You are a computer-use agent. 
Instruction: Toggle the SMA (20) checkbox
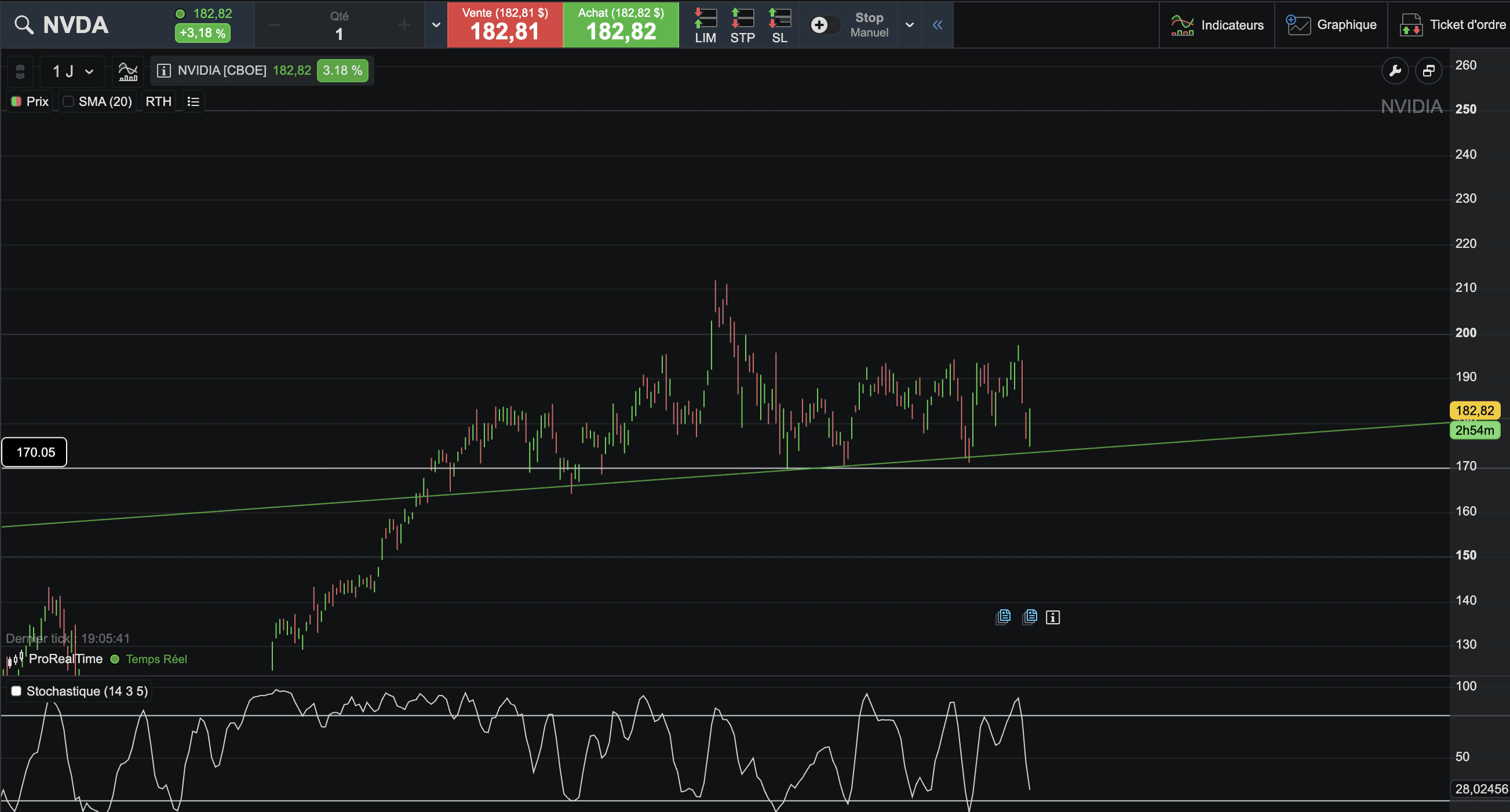(x=68, y=102)
